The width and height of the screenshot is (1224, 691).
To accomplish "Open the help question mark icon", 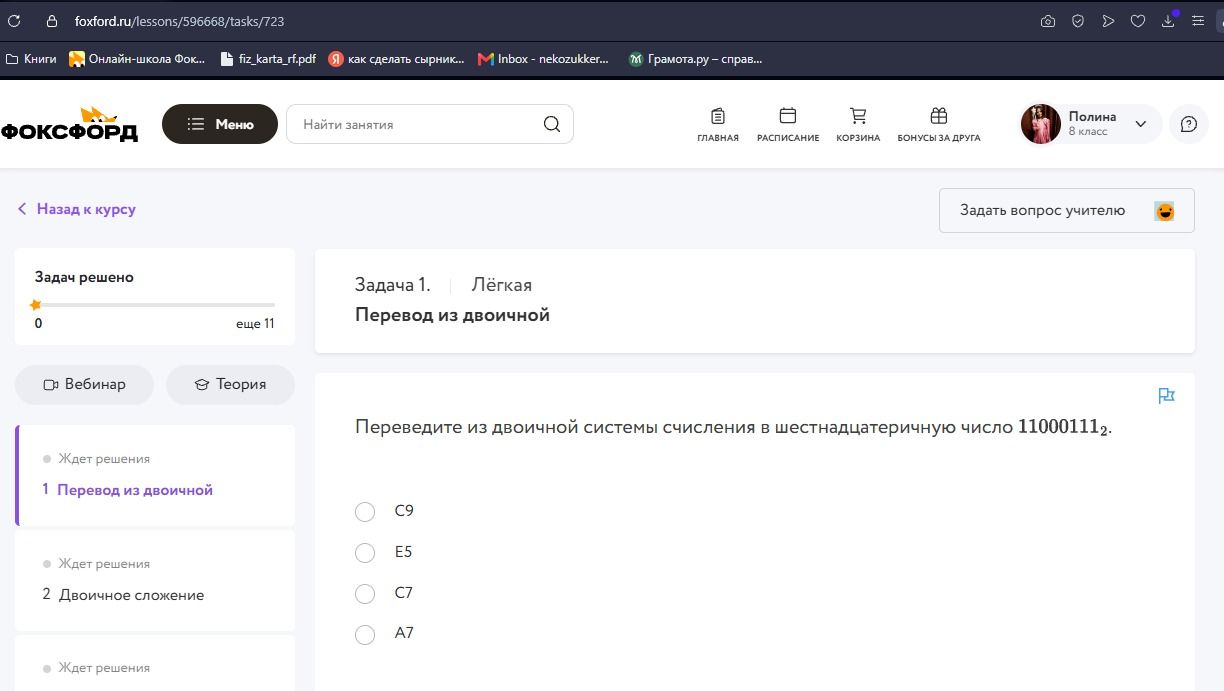I will tap(1189, 124).
